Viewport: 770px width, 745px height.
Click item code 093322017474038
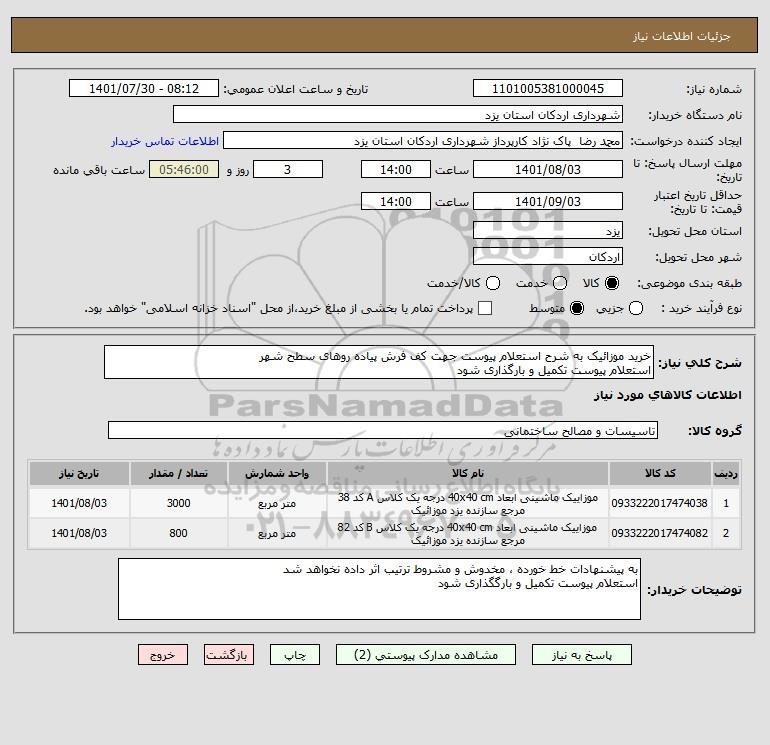point(660,503)
